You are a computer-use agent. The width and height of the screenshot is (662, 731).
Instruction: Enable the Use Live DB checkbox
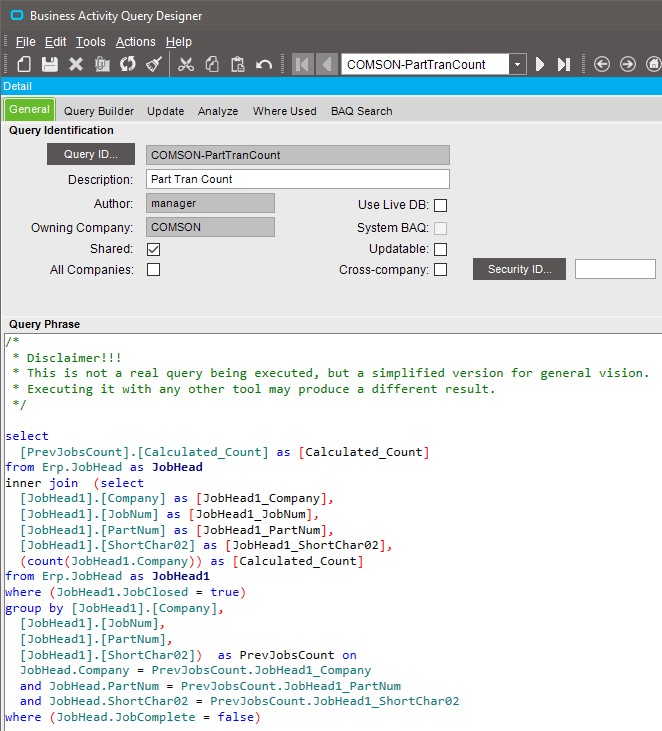(440, 205)
